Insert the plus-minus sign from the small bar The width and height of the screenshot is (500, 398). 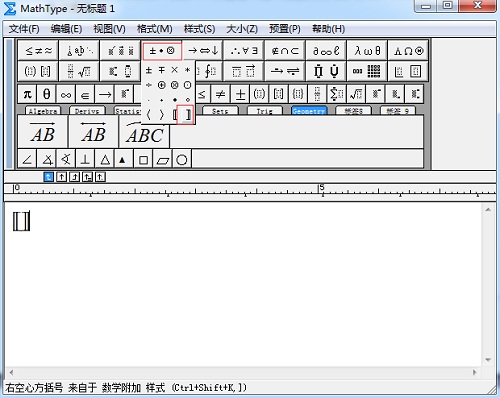click(240, 94)
